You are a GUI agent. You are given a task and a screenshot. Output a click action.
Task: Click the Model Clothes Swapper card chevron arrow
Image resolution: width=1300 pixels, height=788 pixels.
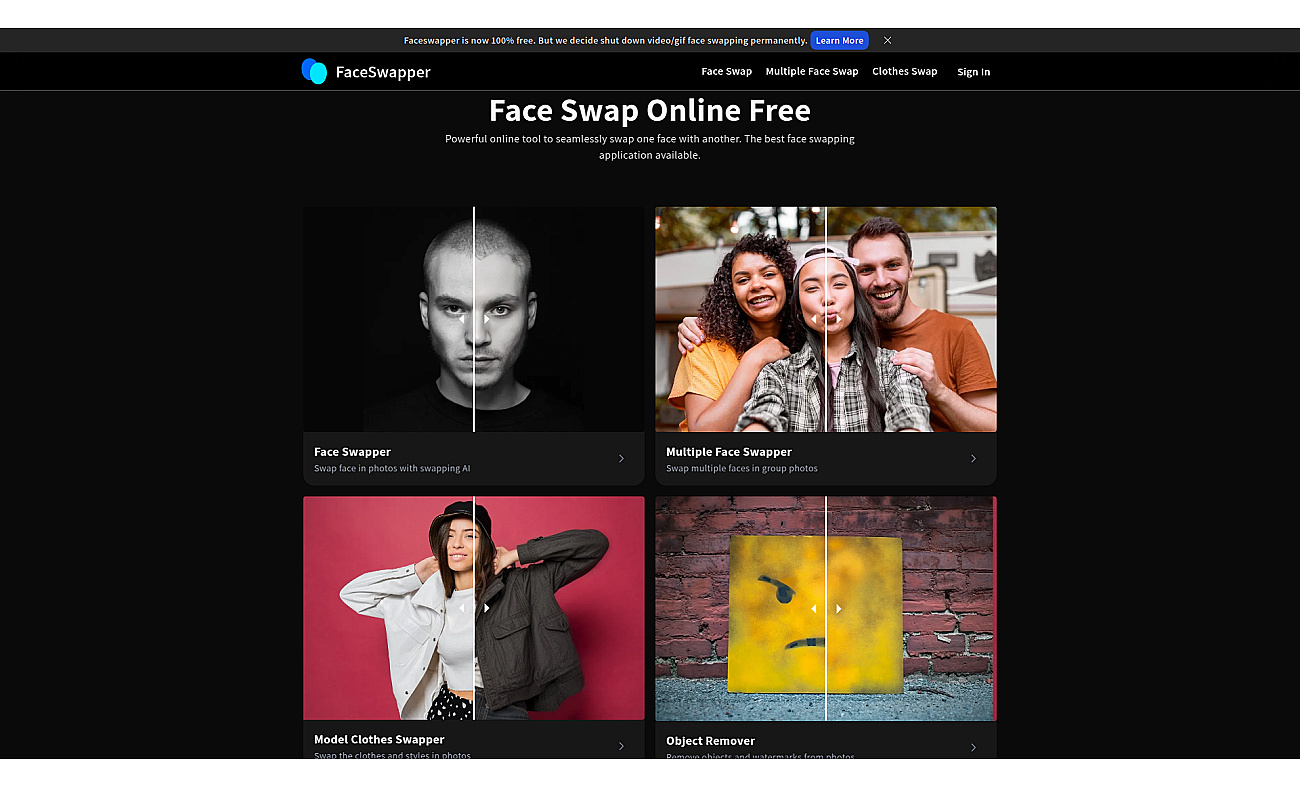click(621, 746)
